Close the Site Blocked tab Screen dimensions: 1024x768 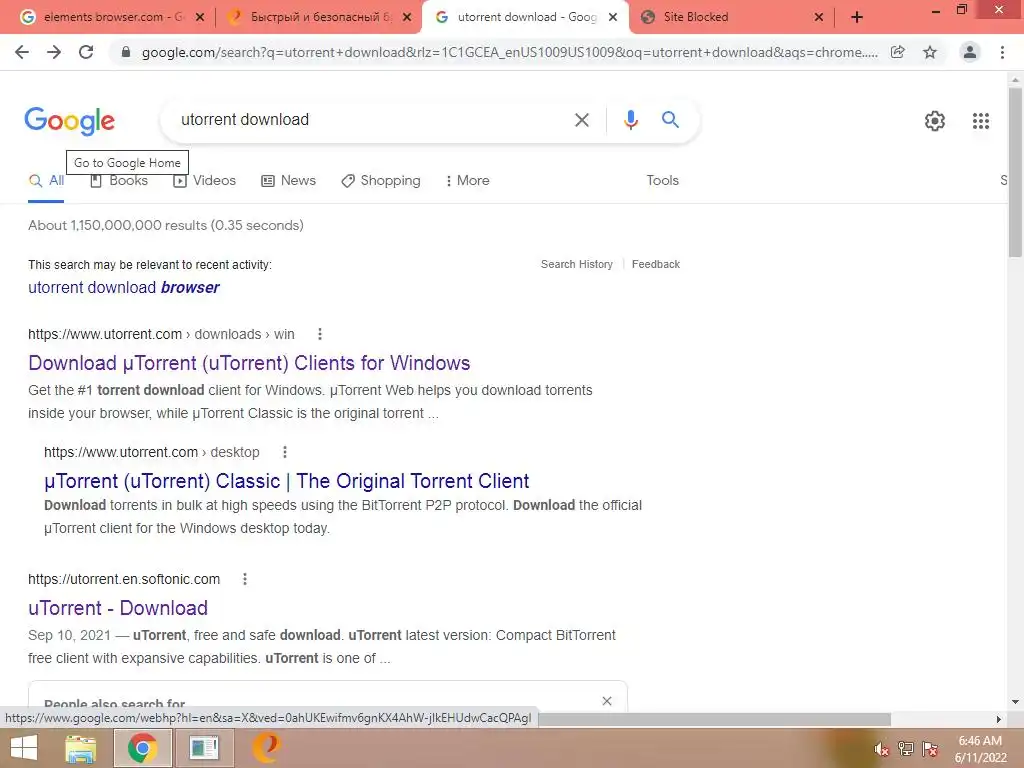(818, 18)
